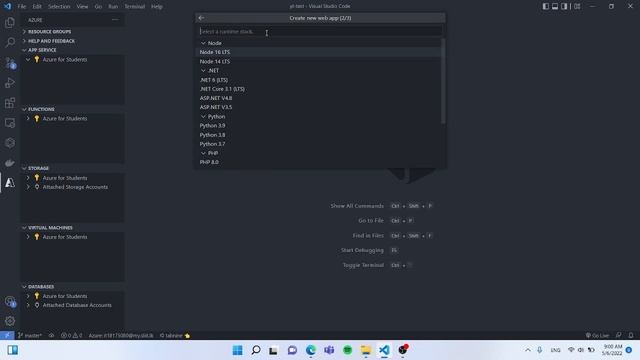
Task: Publish changes with the cloud sync icon
Action: pyautogui.click(x=51, y=336)
